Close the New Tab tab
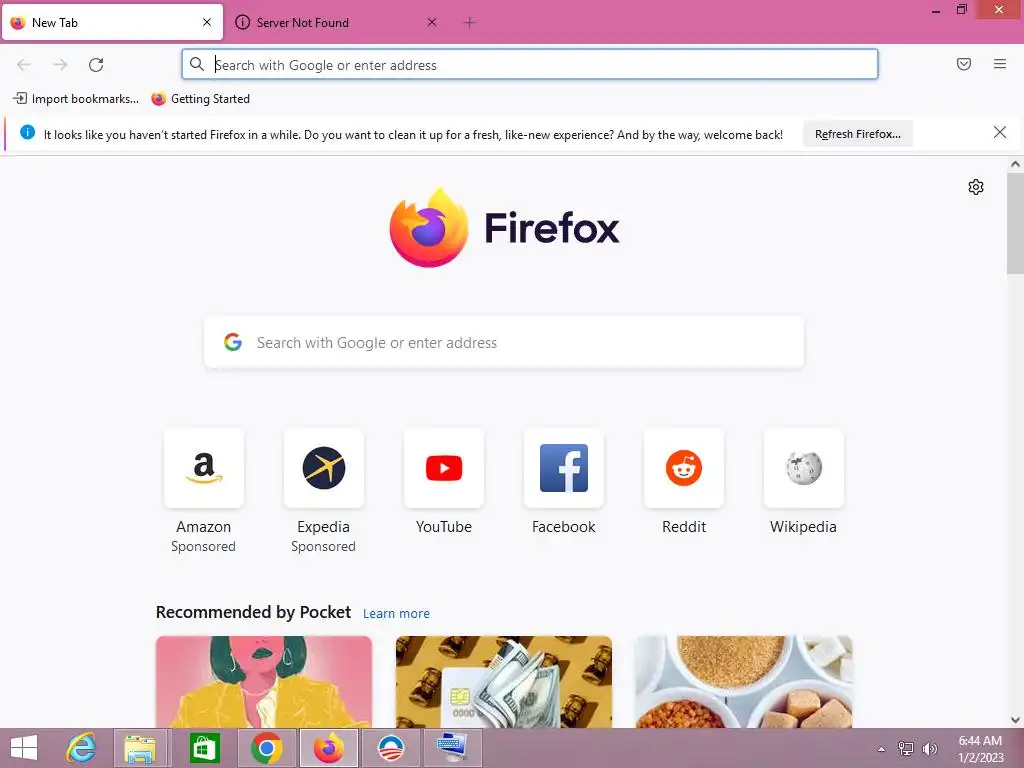Screen dimensions: 1024x768 click(x=207, y=22)
